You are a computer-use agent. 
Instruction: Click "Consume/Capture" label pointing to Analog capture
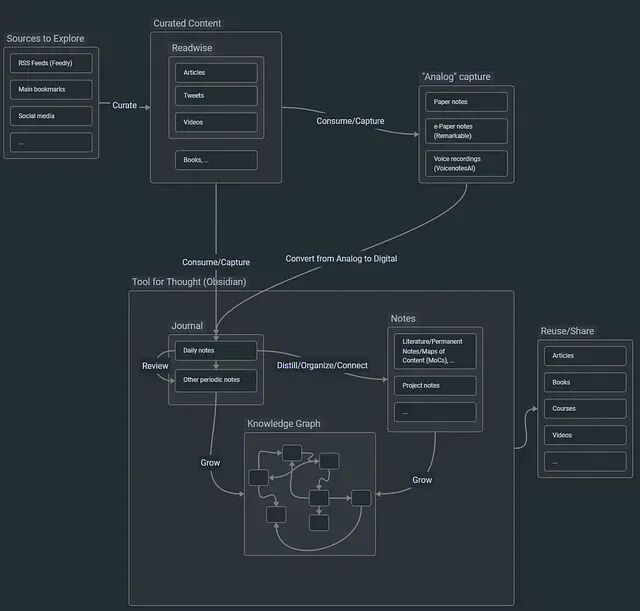pyautogui.click(x=350, y=121)
